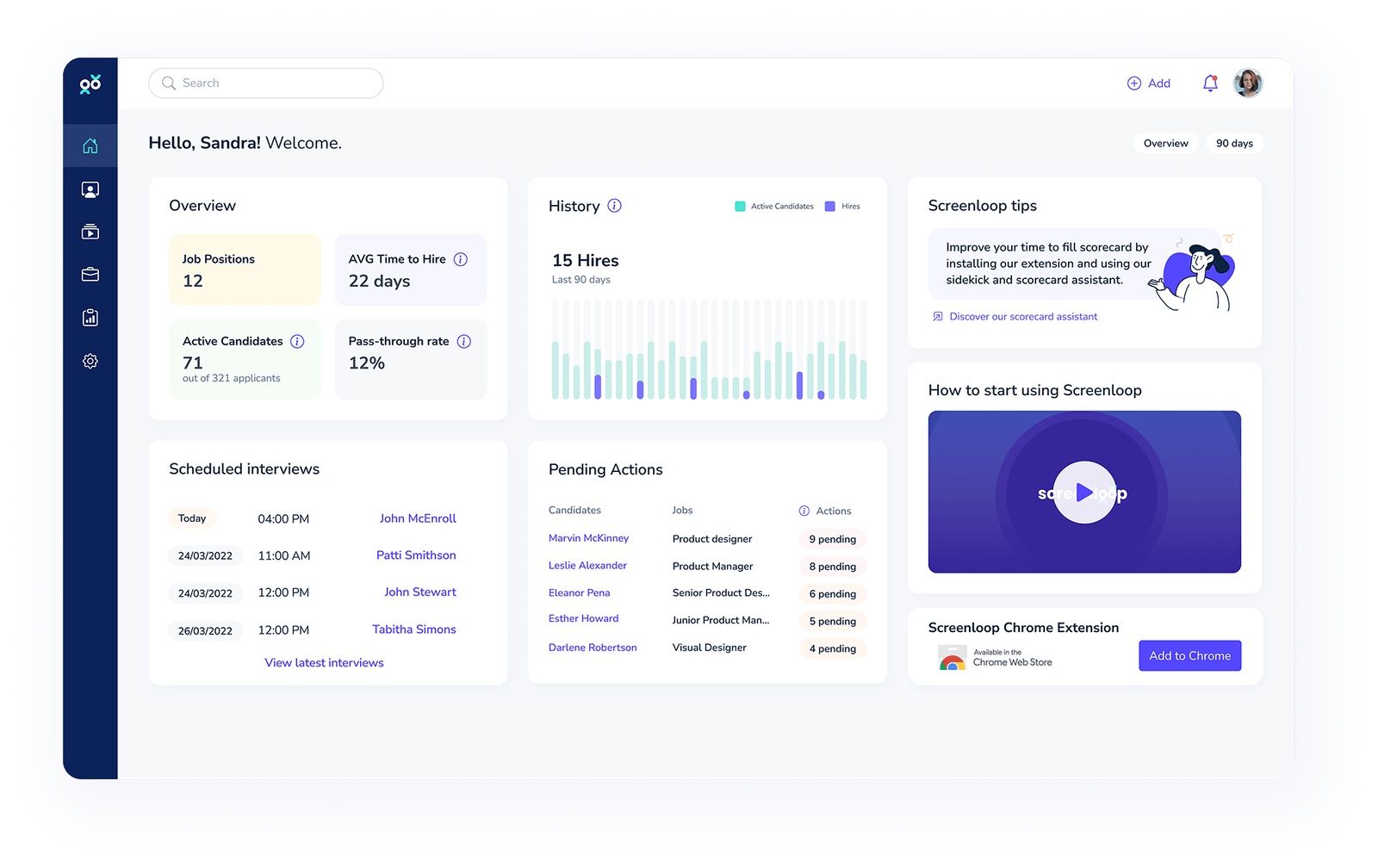
Task: Toggle Active Candidates legend swatch
Action: (740, 207)
